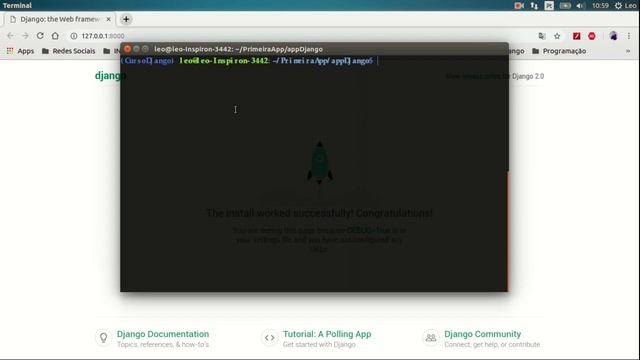640x360 pixels.
Task: Open the keyboard layout indicator
Action: pos(549,5)
